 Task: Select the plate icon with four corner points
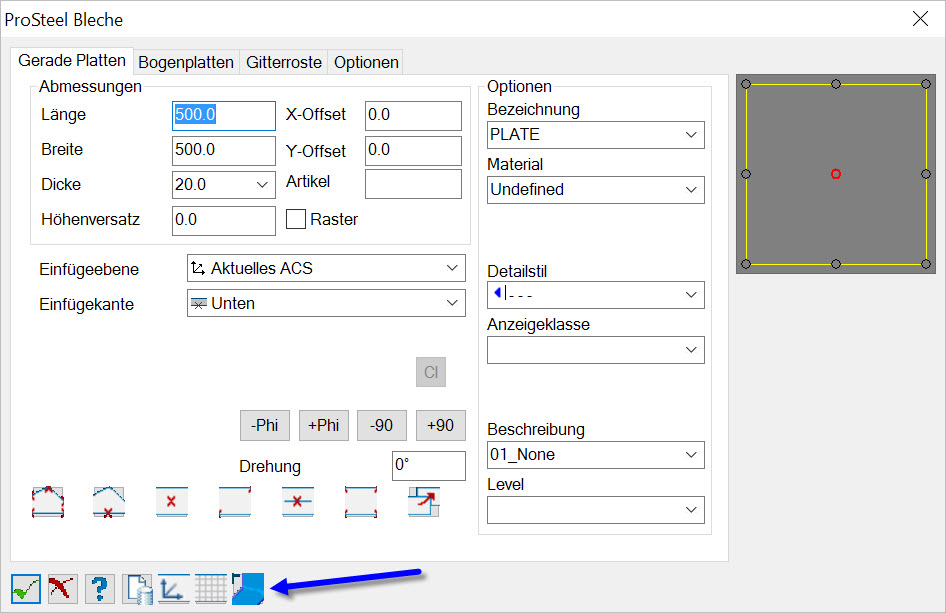pos(361,502)
